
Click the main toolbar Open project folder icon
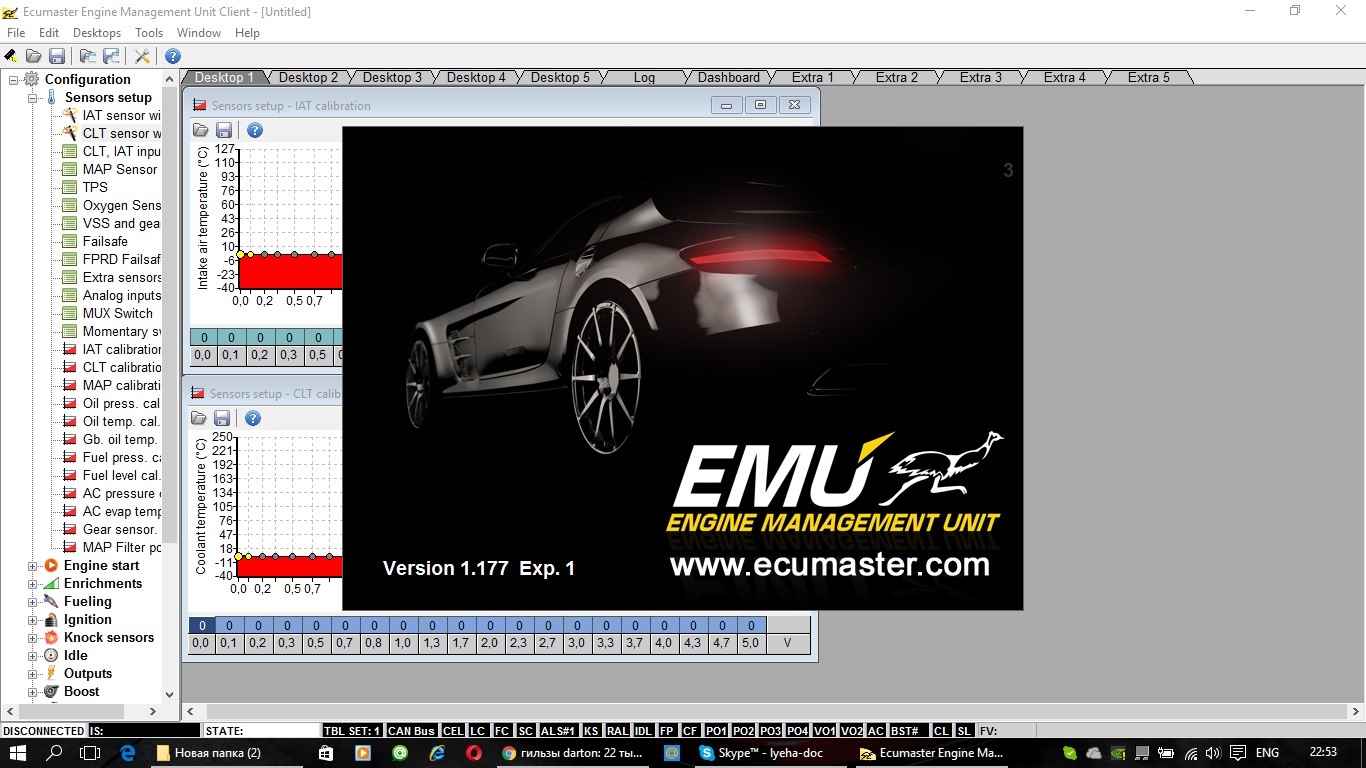[33, 56]
